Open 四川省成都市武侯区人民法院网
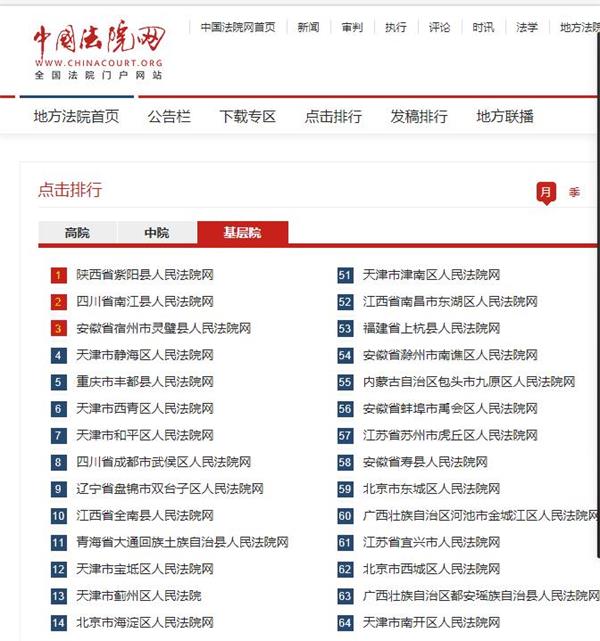 (163, 462)
